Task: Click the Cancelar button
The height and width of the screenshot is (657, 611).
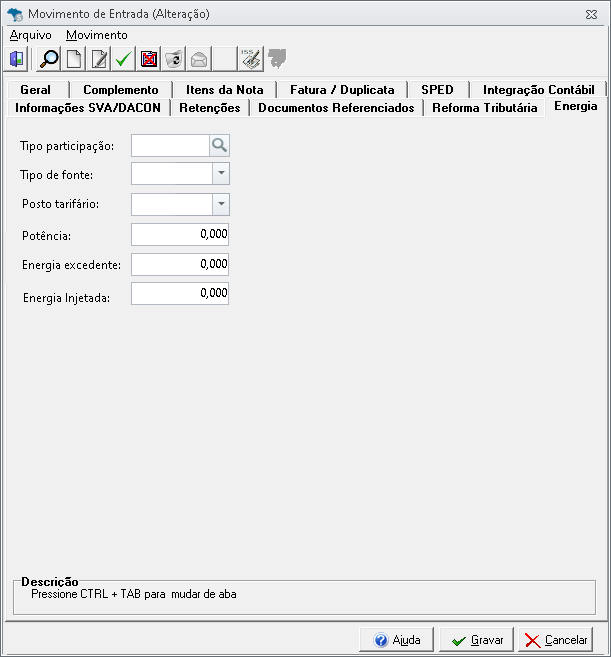Action: tap(556, 640)
